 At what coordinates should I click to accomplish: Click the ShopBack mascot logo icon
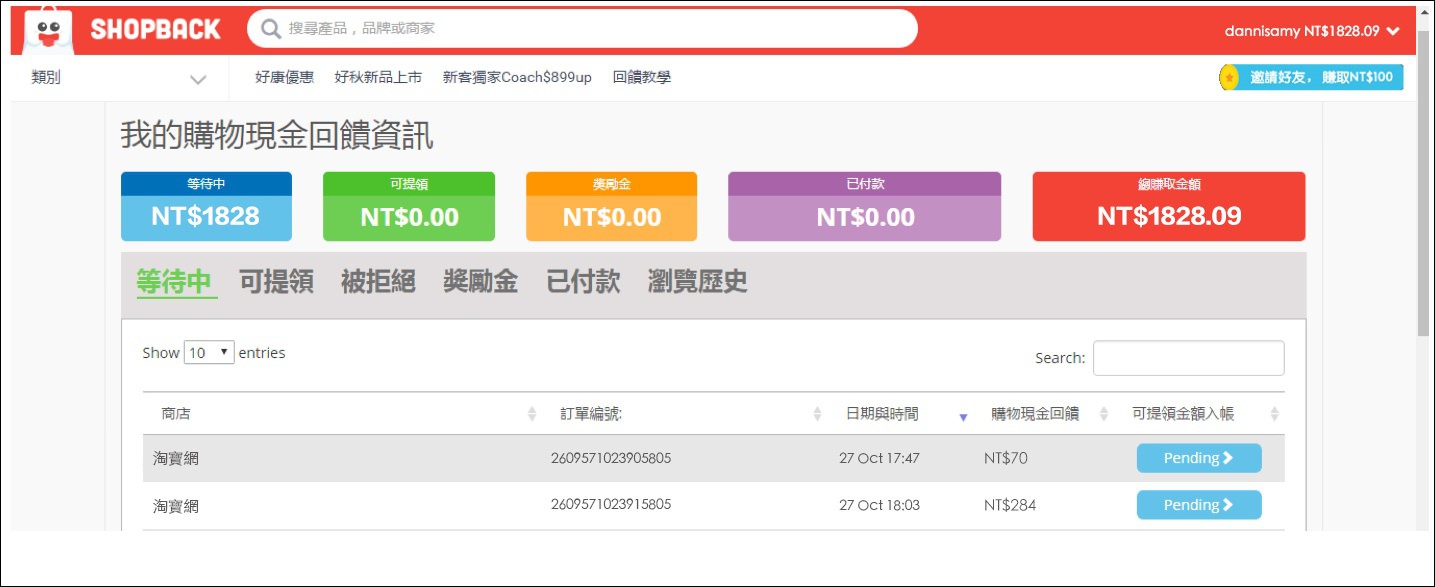click(48, 29)
